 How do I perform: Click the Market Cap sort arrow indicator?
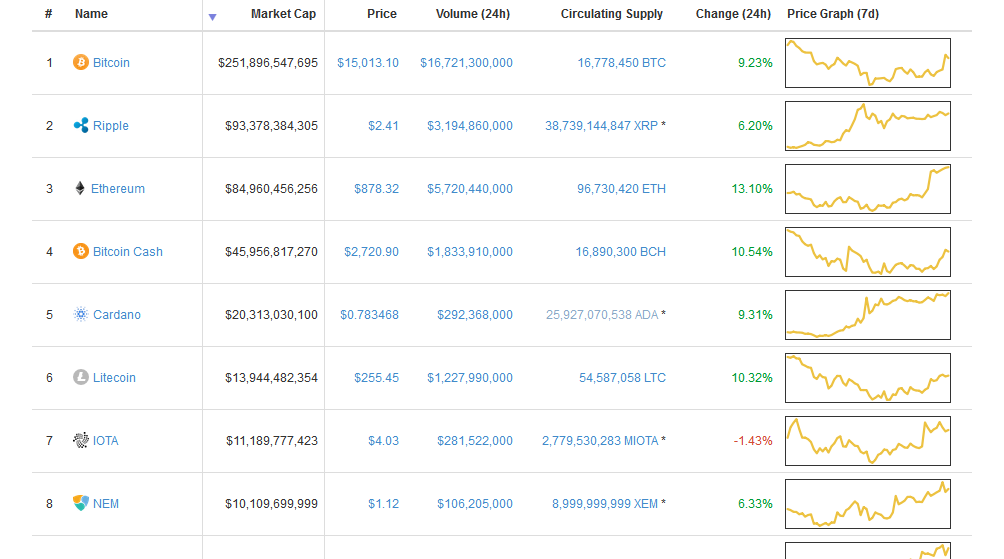213,17
